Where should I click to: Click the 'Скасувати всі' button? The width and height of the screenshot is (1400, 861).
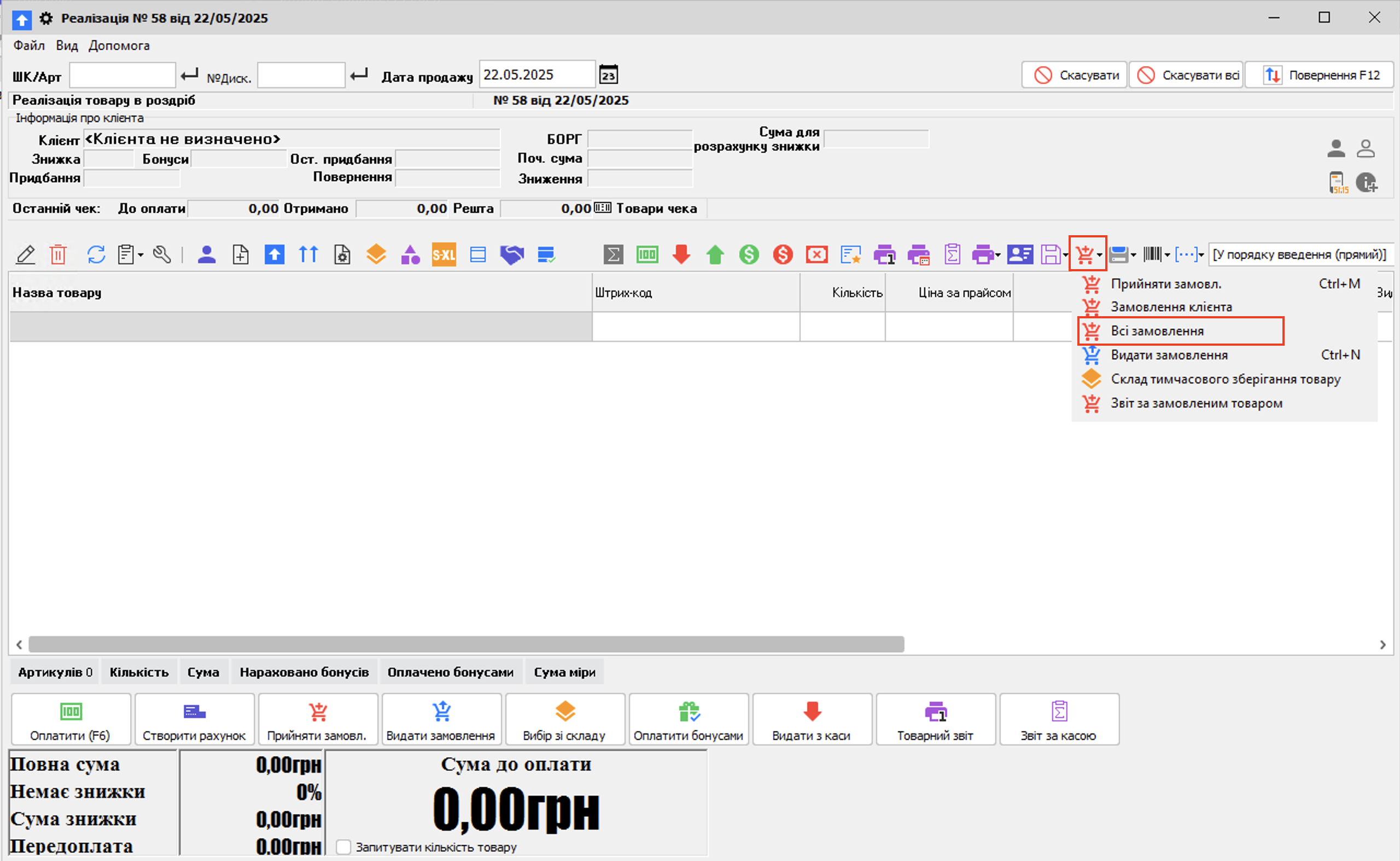point(1187,75)
